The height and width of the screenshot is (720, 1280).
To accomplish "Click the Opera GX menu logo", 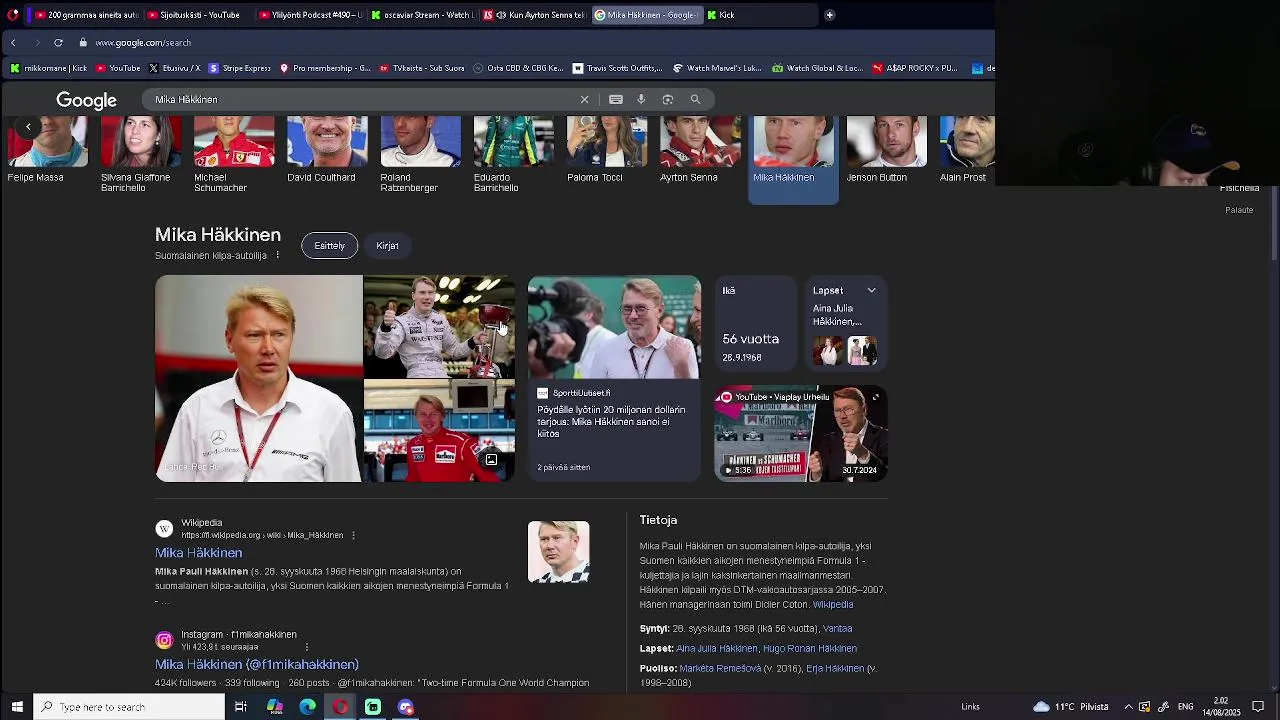I will coord(13,15).
